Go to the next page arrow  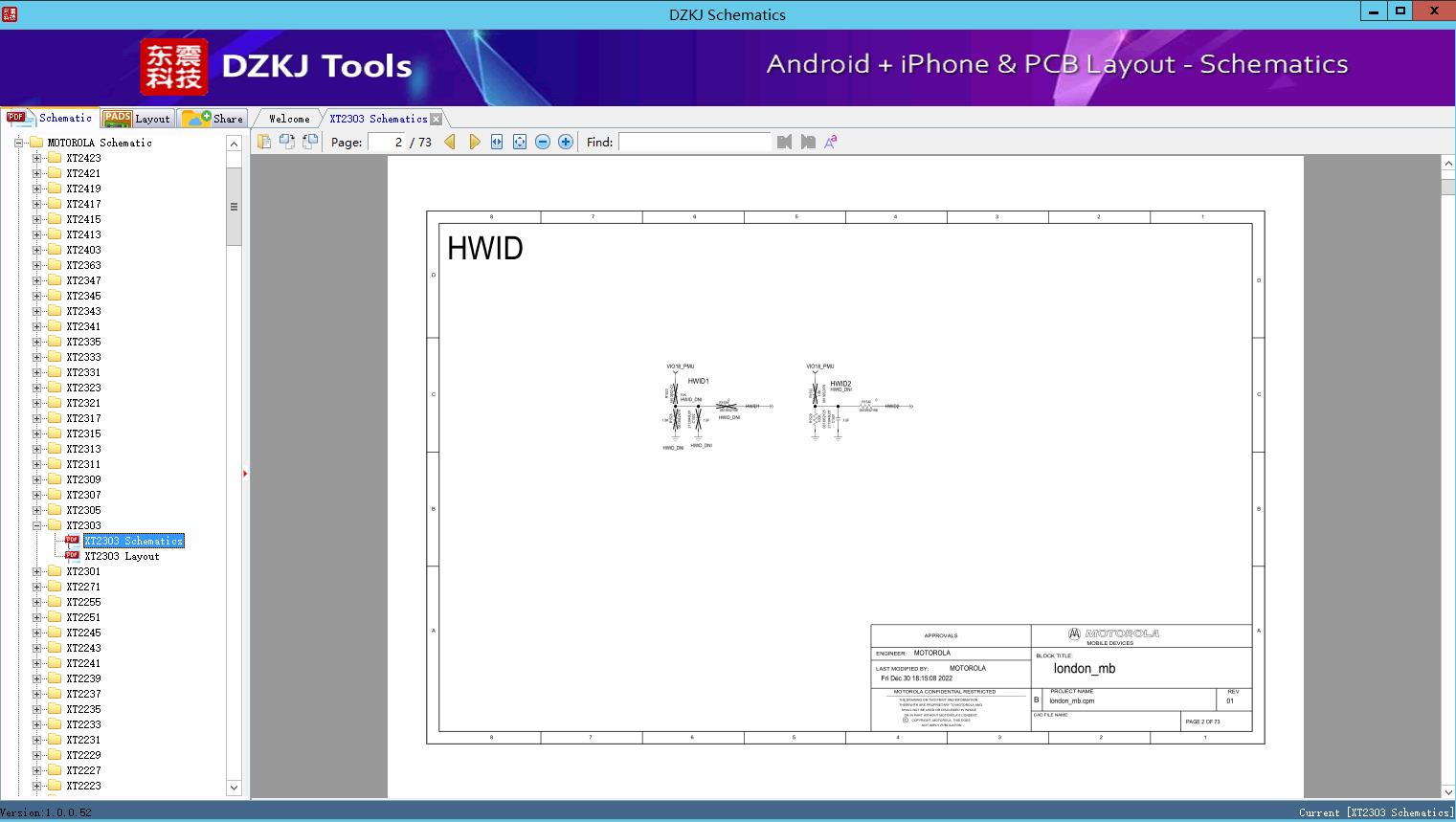(x=474, y=142)
